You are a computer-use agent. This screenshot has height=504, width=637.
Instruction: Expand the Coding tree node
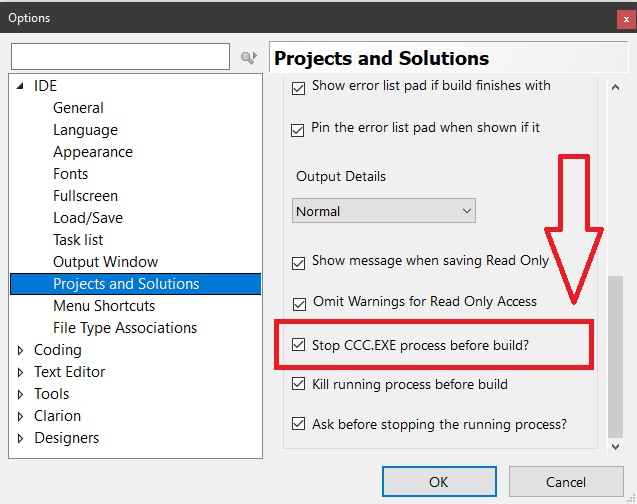[x=20, y=351]
